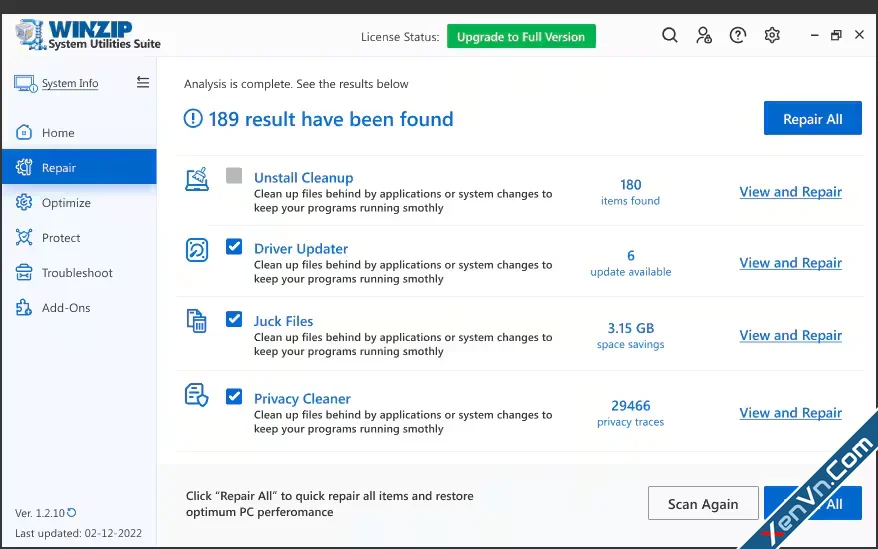
Task: Click the search magnifier icon
Action: (x=670, y=35)
